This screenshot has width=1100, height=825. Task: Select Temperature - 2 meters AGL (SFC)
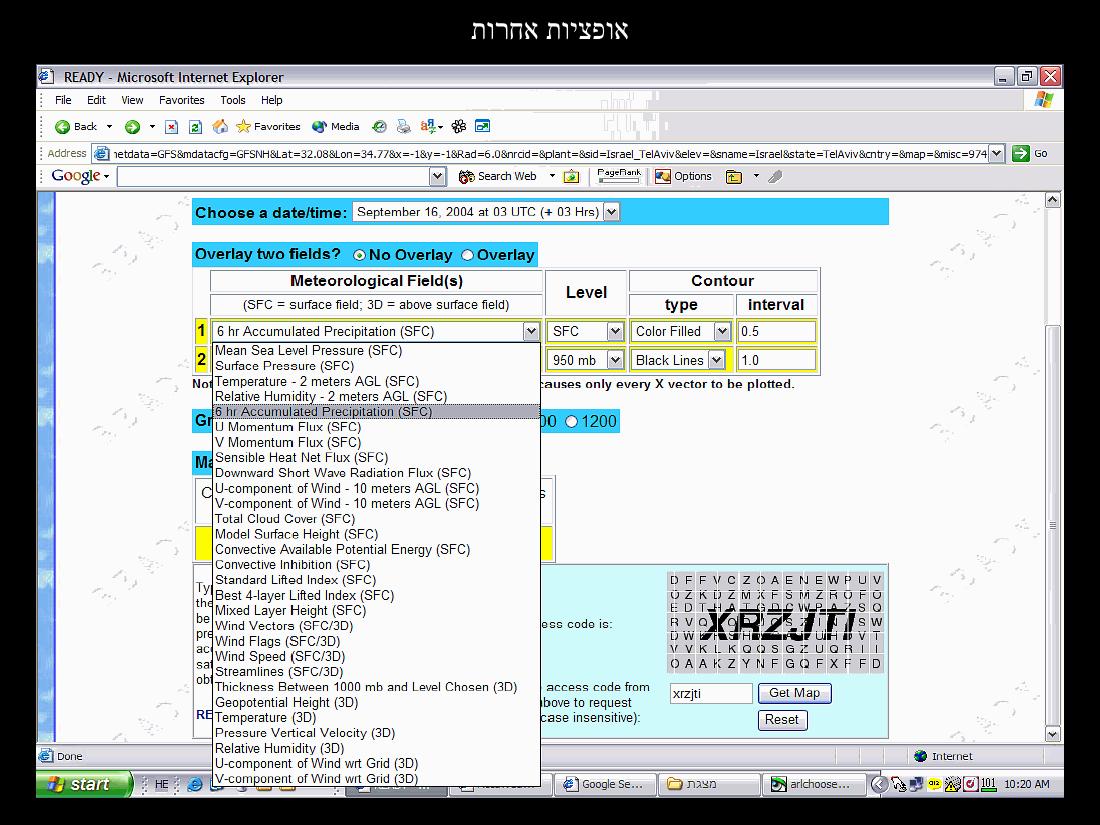(x=376, y=382)
